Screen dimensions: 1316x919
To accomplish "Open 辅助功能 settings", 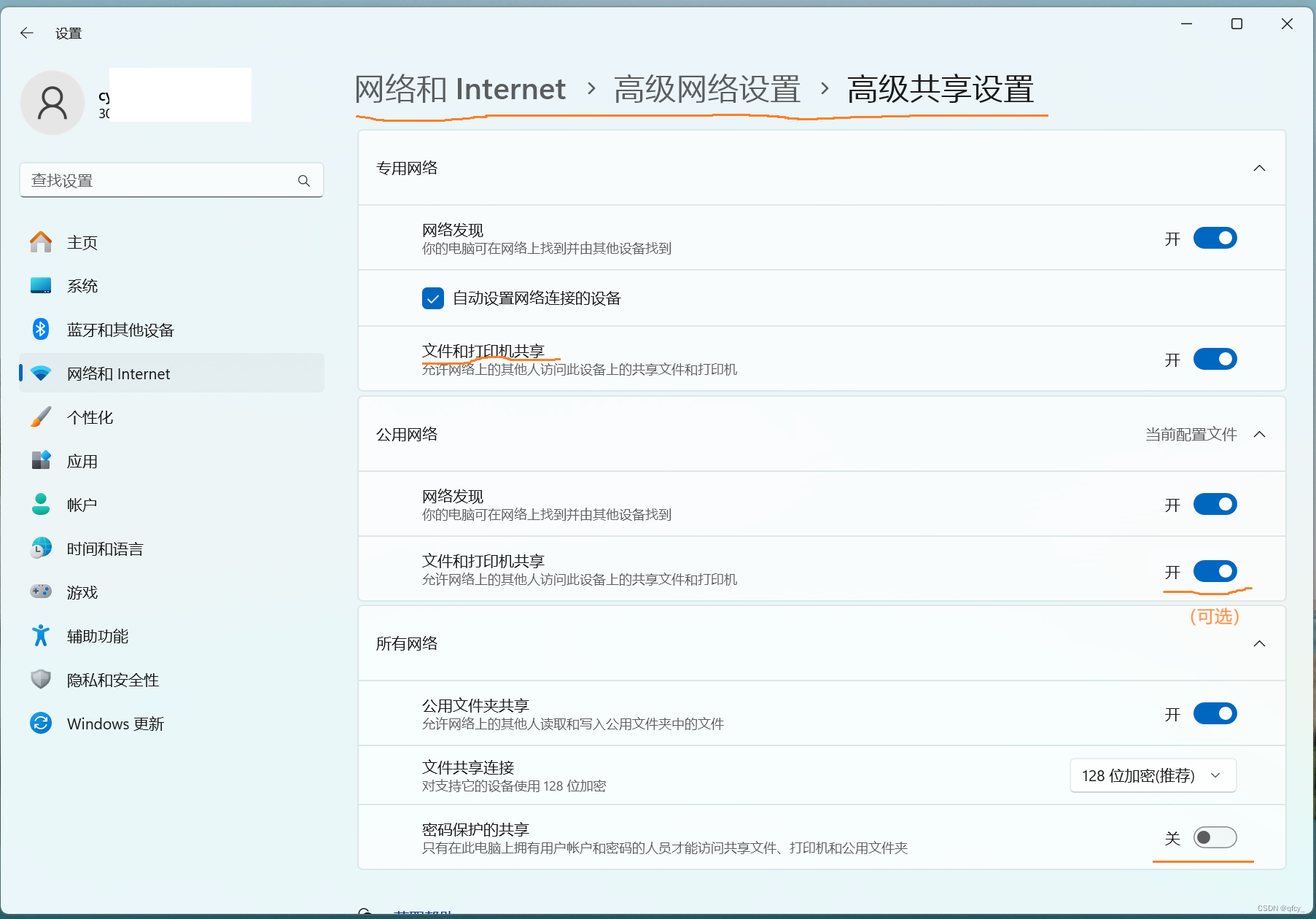I will (171, 636).
